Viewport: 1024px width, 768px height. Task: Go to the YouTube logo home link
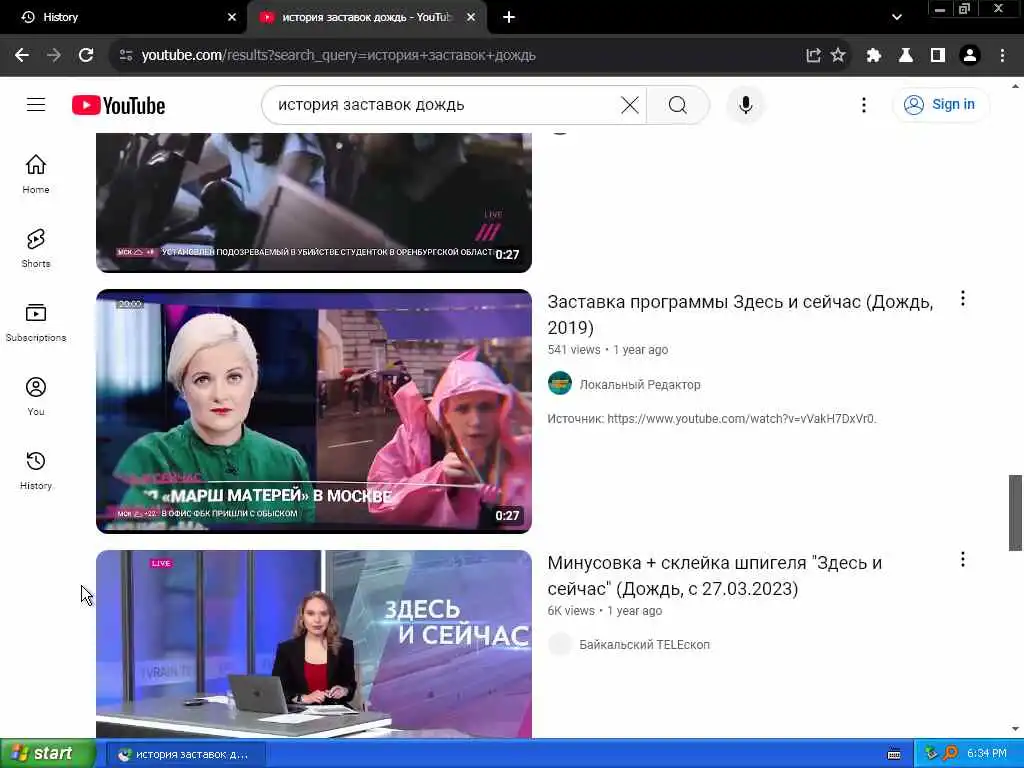pyautogui.click(x=118, y=105)
